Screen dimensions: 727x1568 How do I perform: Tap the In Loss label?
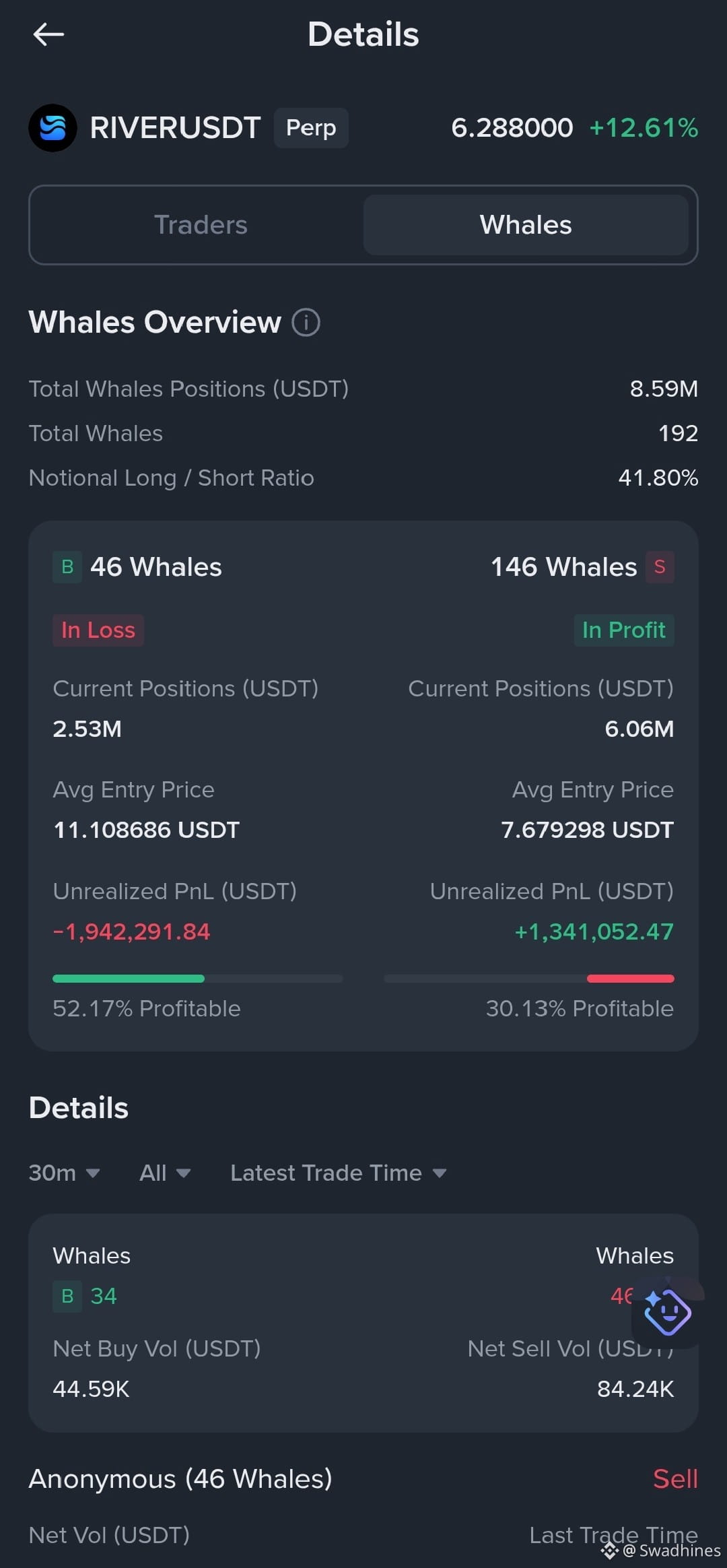(x=98, y=630)
